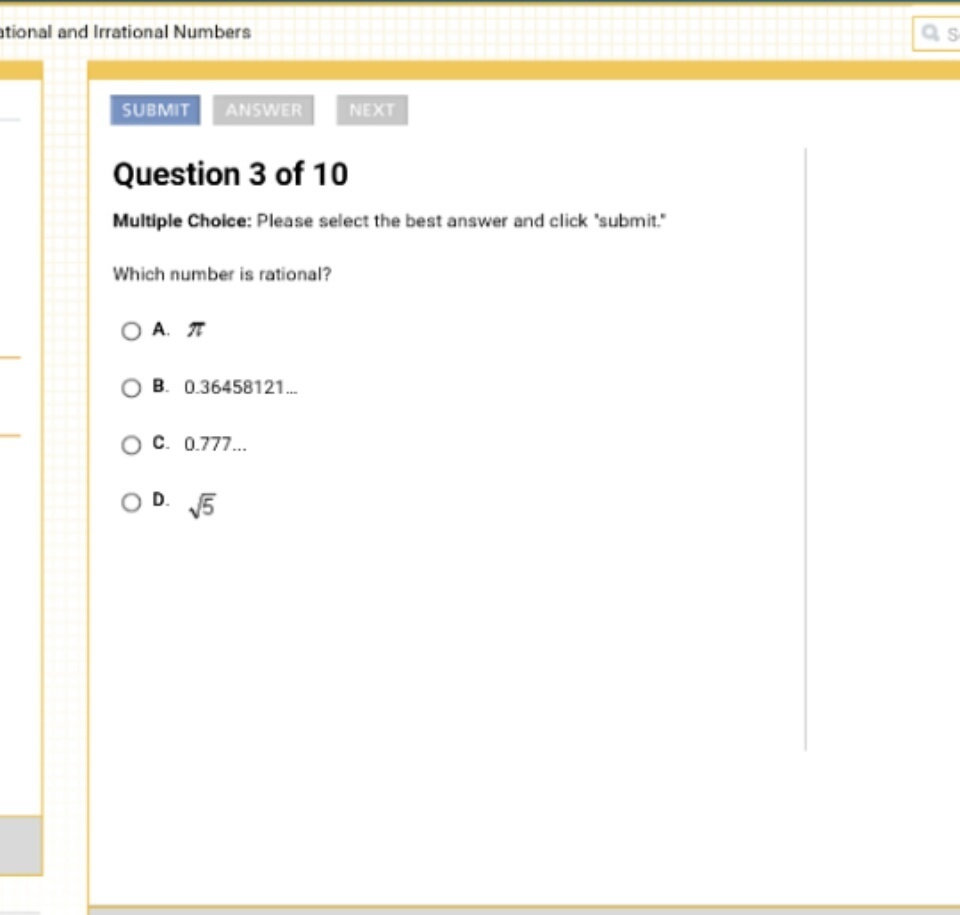Screen dimensions: 960x915
Task: Choose radio option C 0.777...
Action: click(131, 445)
